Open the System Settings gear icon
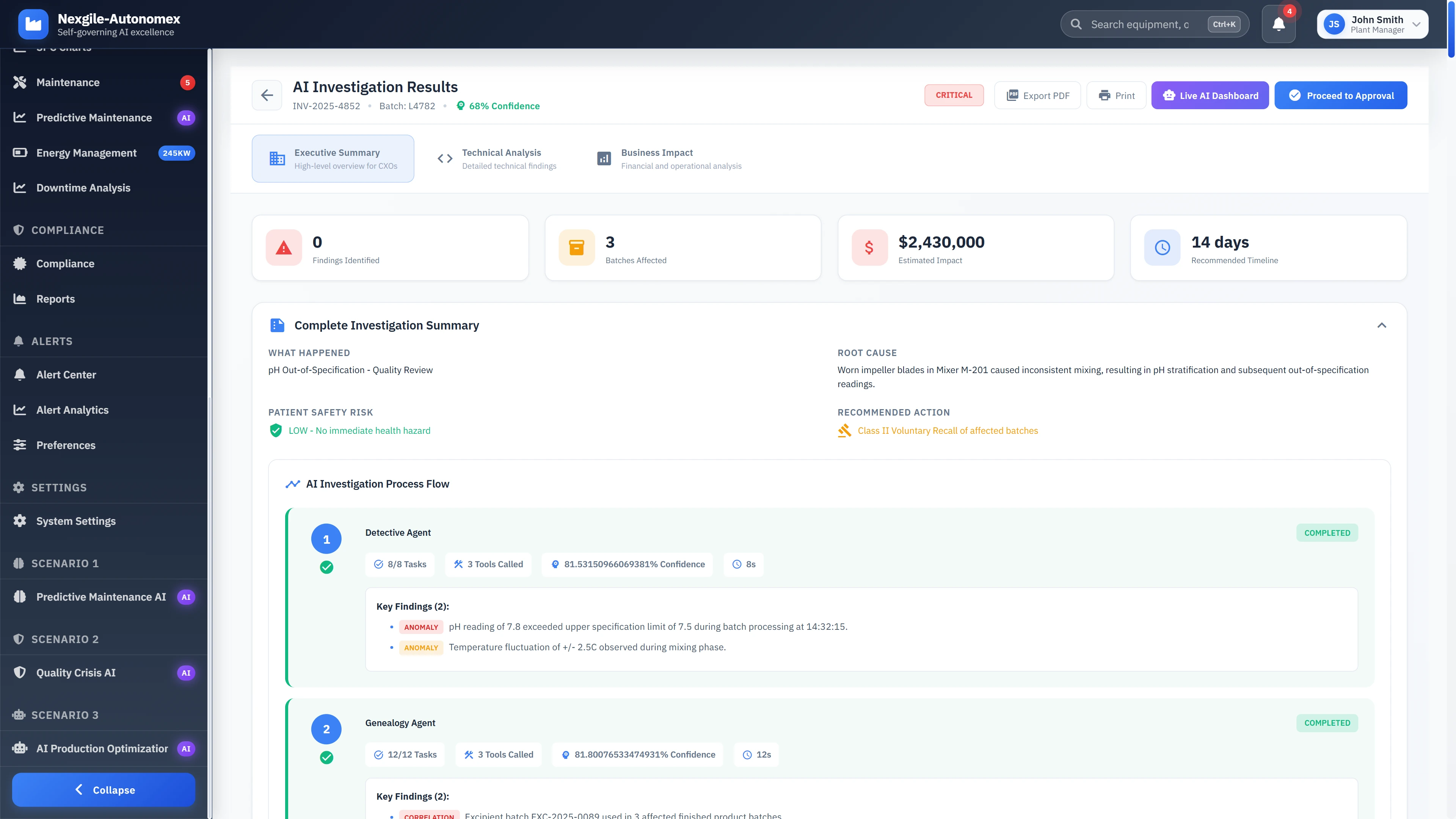The width and height of the screenshot is (1456, 819). click(20, 521)
